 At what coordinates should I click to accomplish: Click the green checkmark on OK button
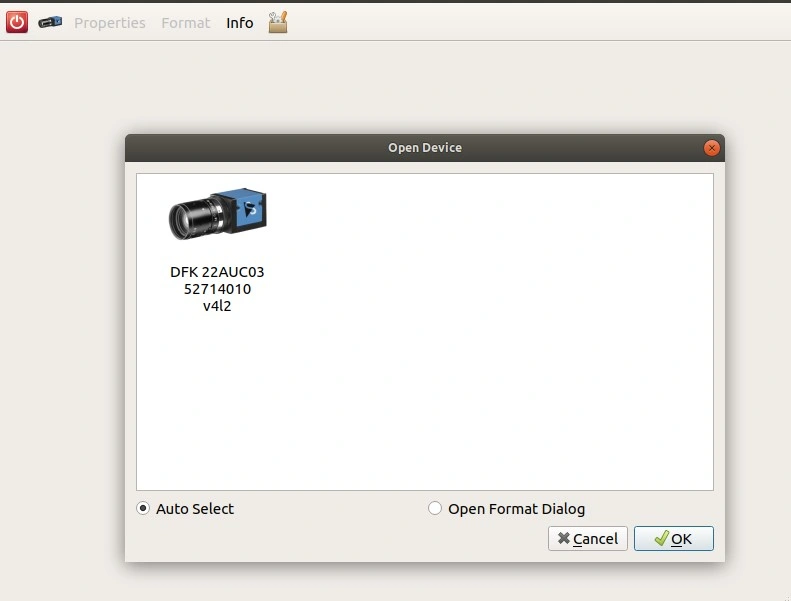coord(661,539)
